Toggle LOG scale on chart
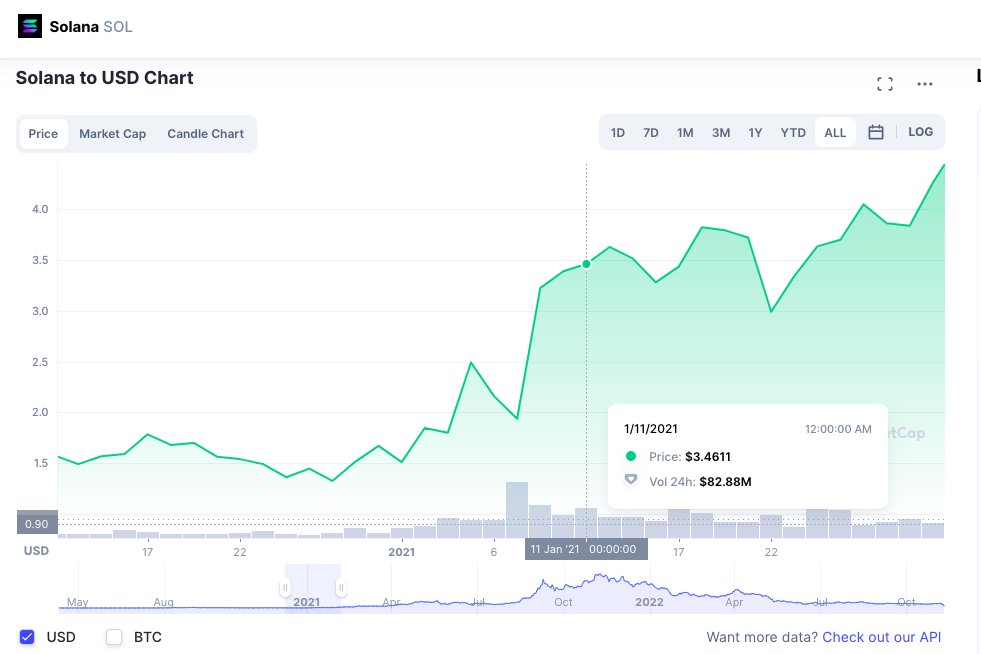Image resolution: width=981 pixels, height=654 pixels. point(920,132)
